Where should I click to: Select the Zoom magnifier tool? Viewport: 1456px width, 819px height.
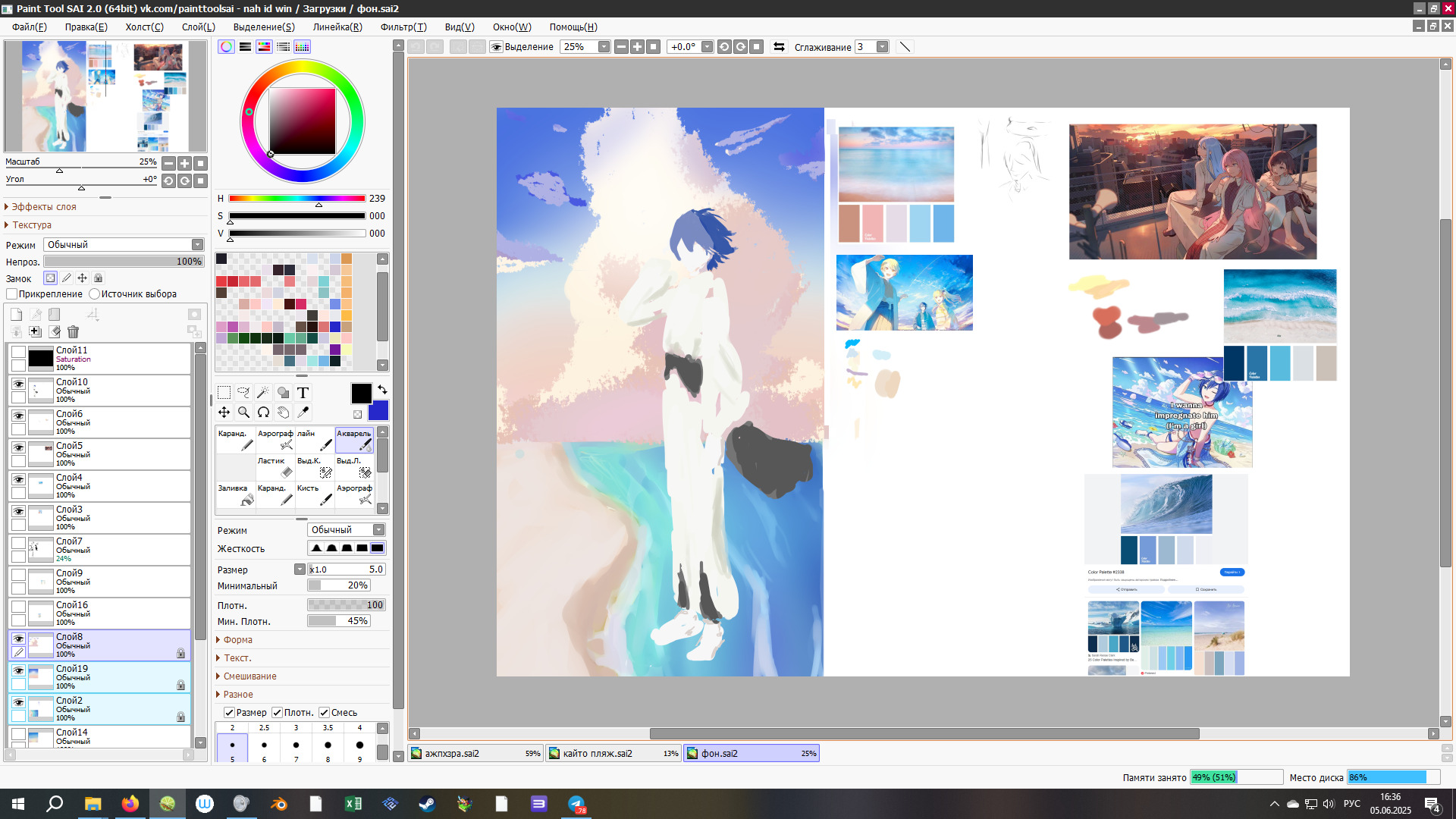tap(243, 412)
